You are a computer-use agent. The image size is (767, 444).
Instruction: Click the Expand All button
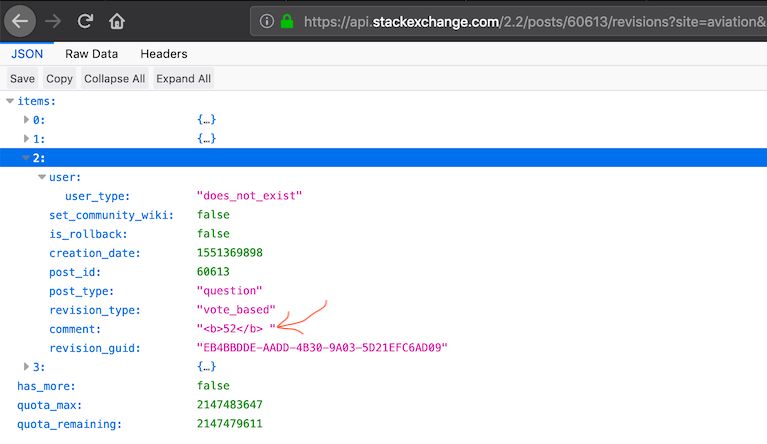[183, 79]
